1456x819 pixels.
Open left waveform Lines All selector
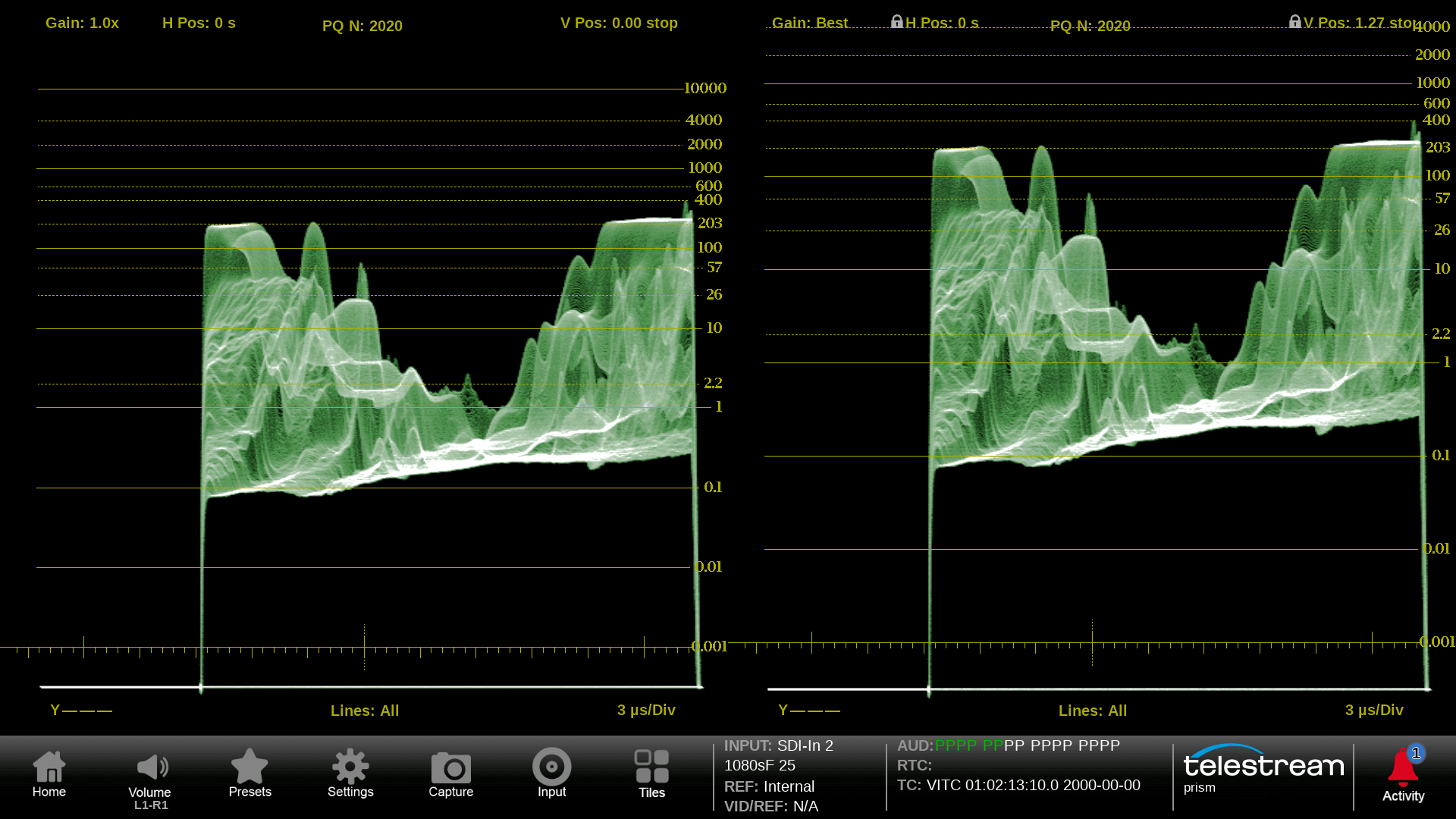[364, 711]
